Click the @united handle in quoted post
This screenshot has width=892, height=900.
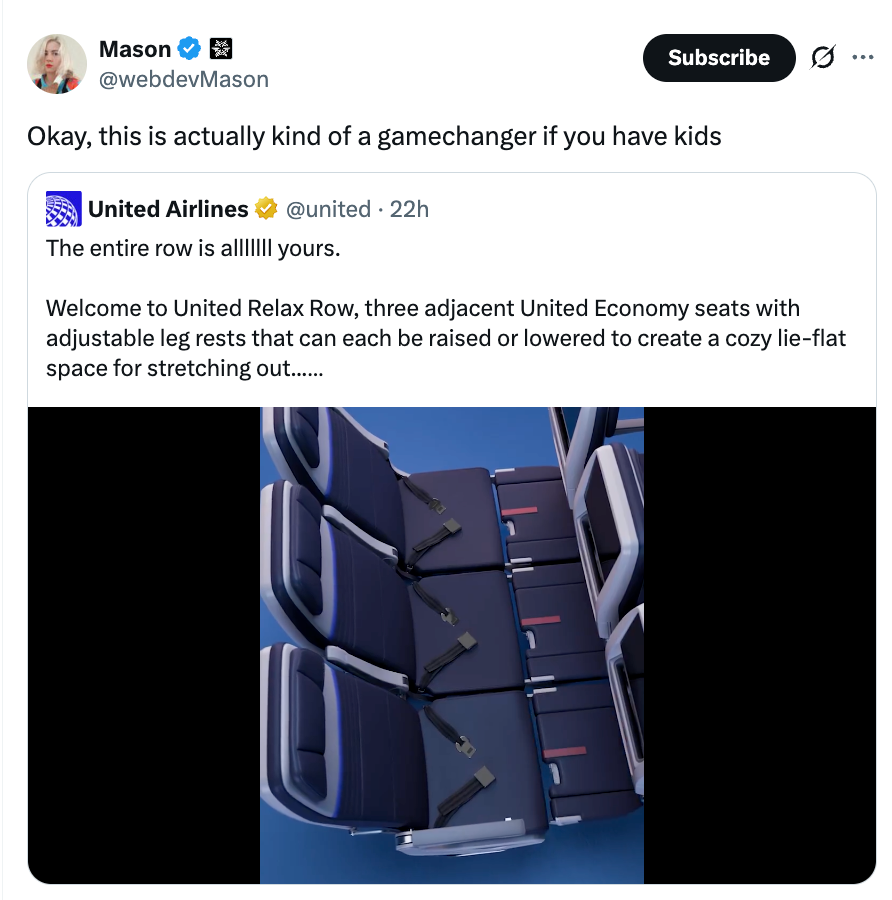(328, 209)
